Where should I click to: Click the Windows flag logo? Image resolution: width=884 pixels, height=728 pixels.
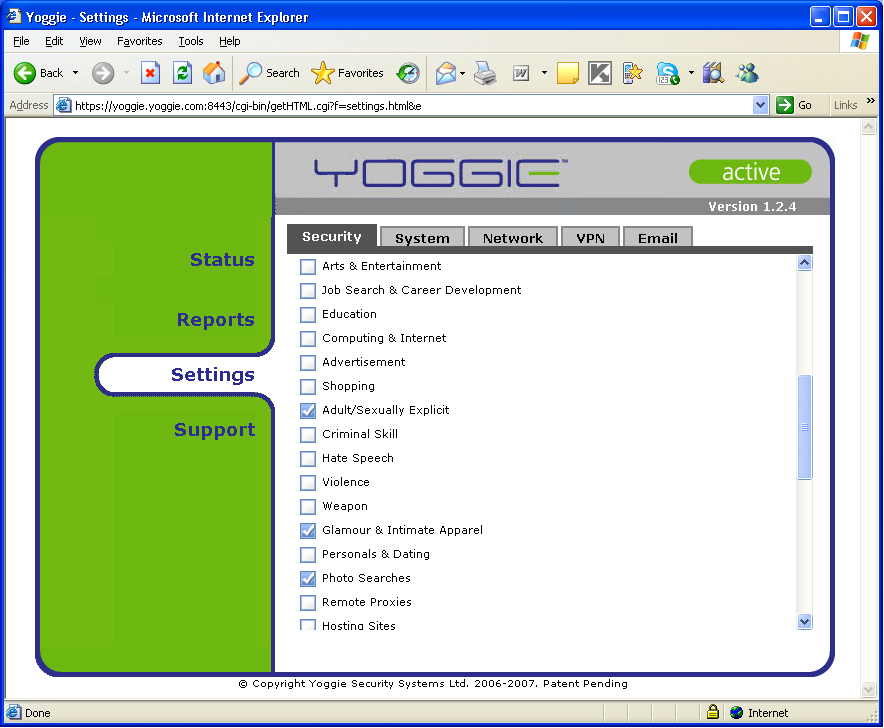[860, 41]
